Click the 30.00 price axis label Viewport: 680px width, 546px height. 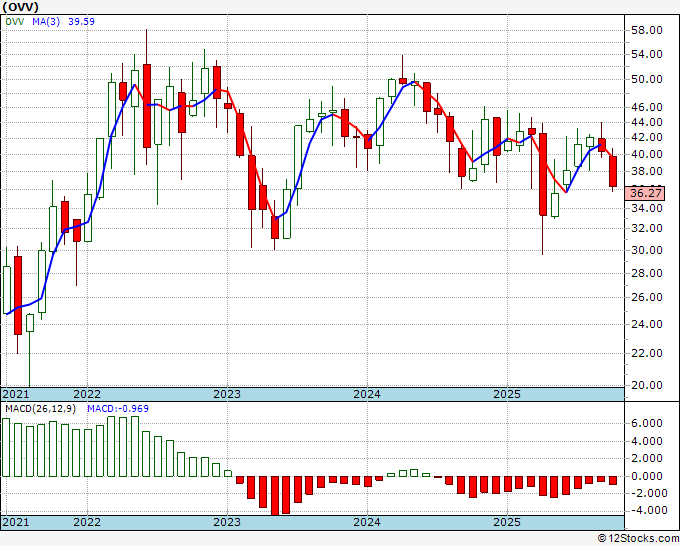(647, 250)
